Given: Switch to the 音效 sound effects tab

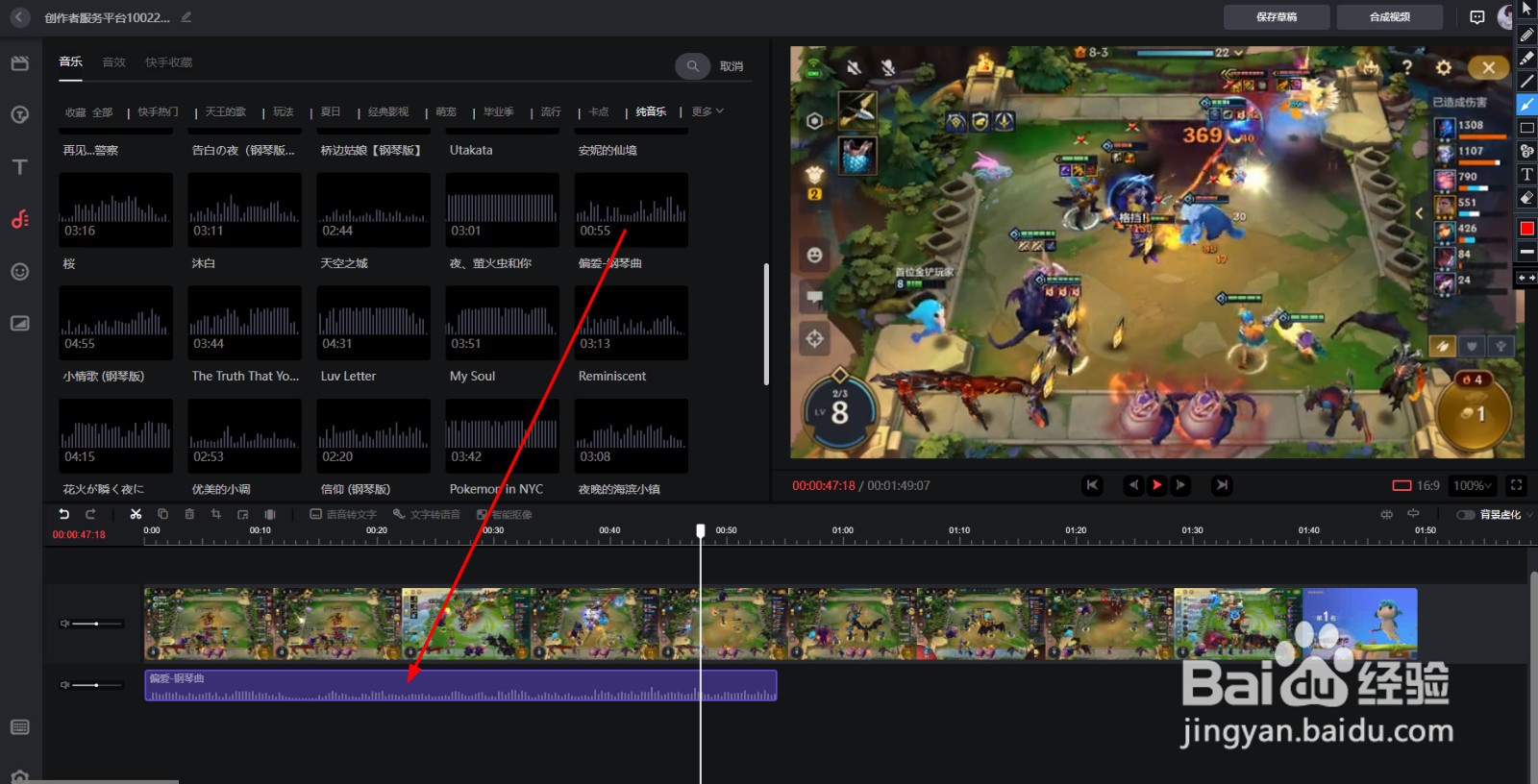Looking at the screenshot, I should coord(114,62).
